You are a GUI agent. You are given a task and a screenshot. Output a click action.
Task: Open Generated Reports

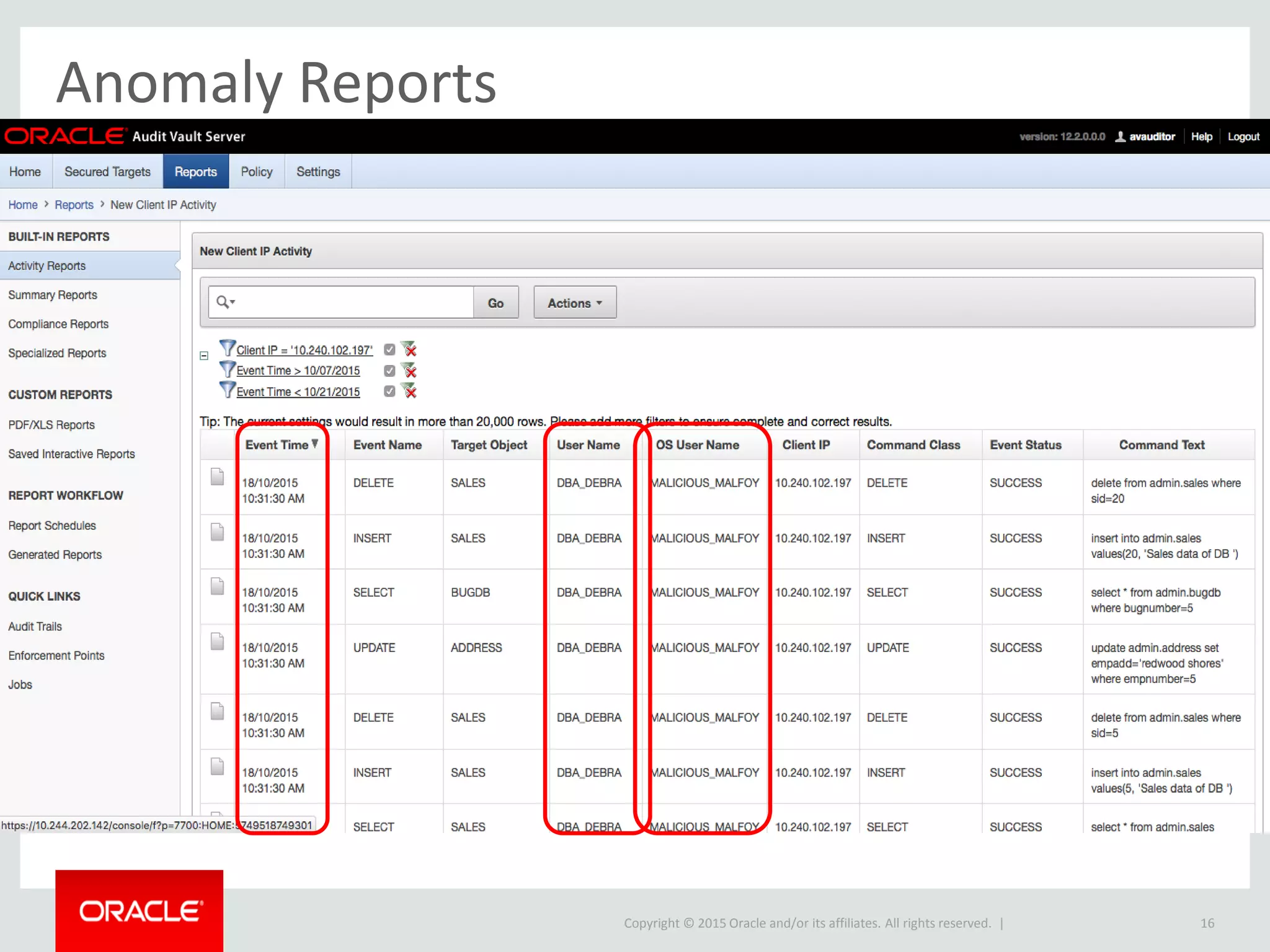pyautogui.click(x=55, y=555)
